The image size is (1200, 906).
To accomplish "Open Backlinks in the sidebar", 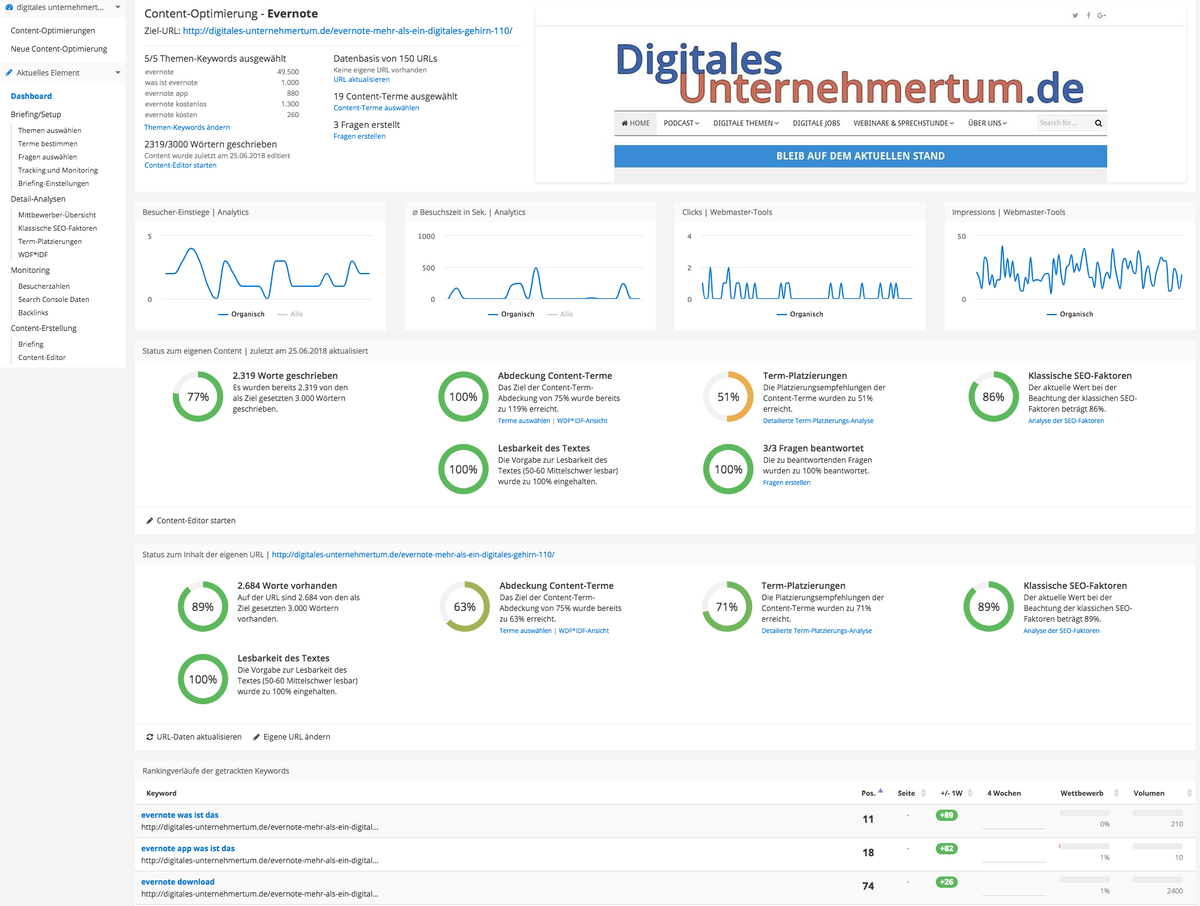I will tap(33, 312).
